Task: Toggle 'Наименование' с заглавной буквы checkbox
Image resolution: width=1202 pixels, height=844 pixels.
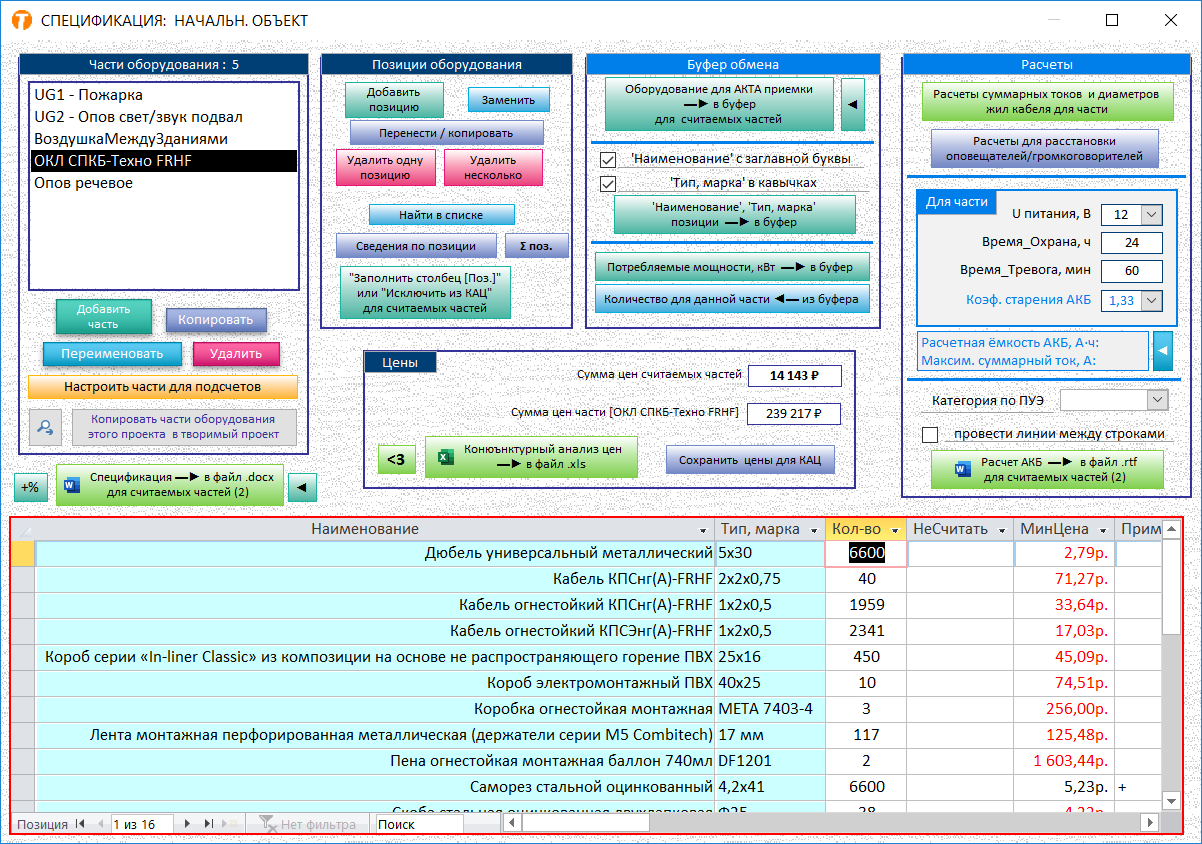Action: point(607,159)
